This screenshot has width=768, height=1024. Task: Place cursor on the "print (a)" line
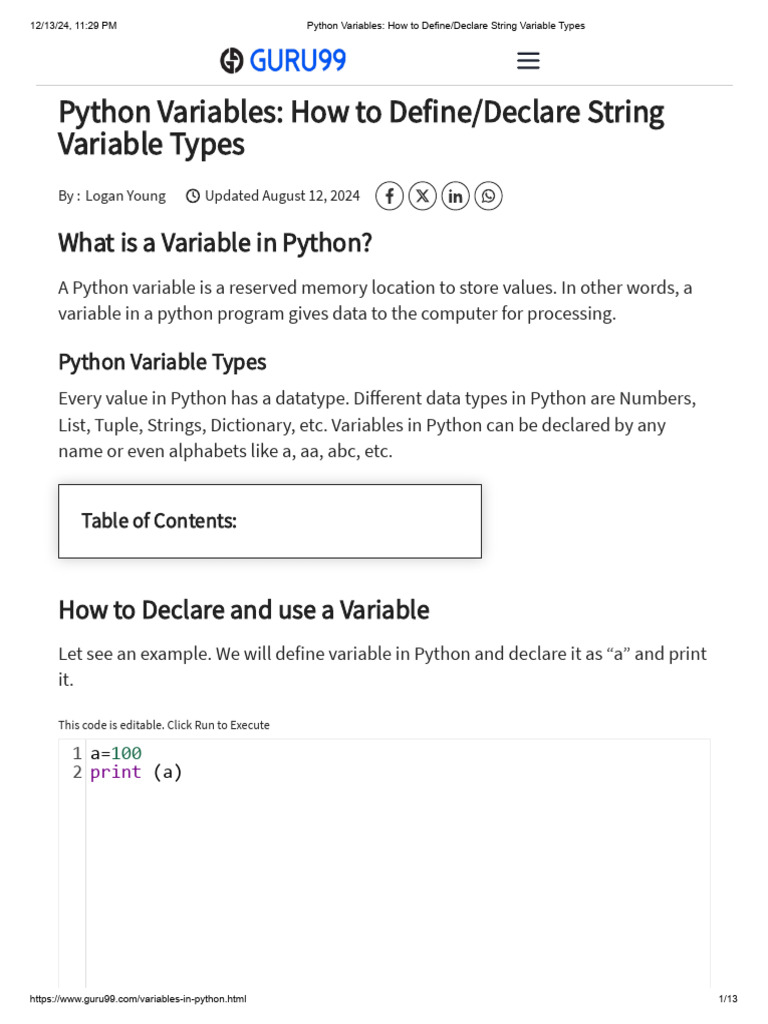click(x=136, y=772)
